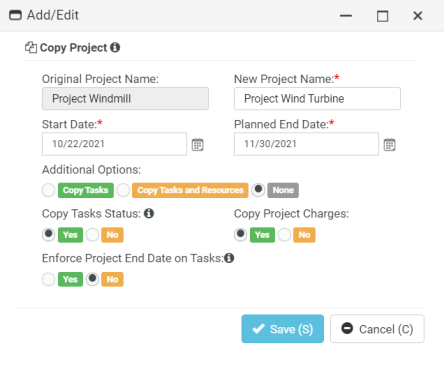Open the Start Date calendar picker

click(x=197, y=145)
